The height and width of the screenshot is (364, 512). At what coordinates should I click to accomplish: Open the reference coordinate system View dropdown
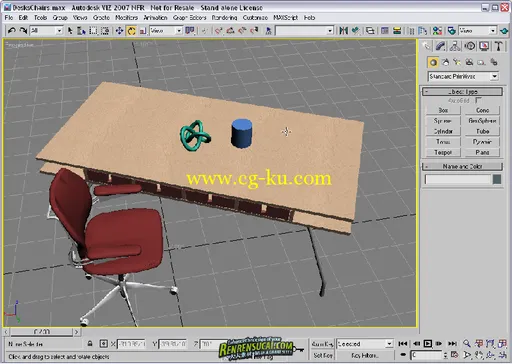(165, 31)
